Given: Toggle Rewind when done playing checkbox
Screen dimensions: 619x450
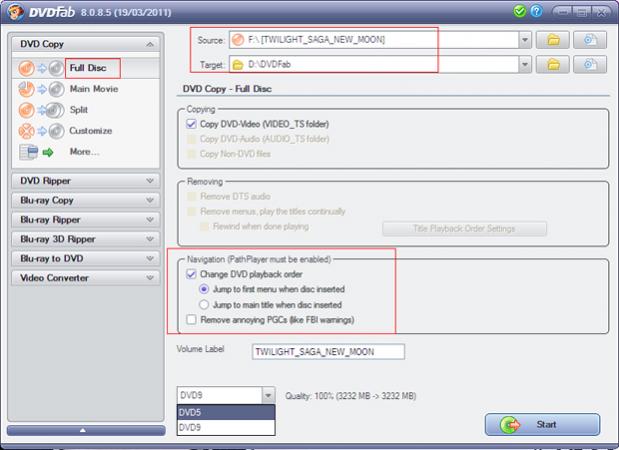Looking at the screenshot, I should point(204,227).
